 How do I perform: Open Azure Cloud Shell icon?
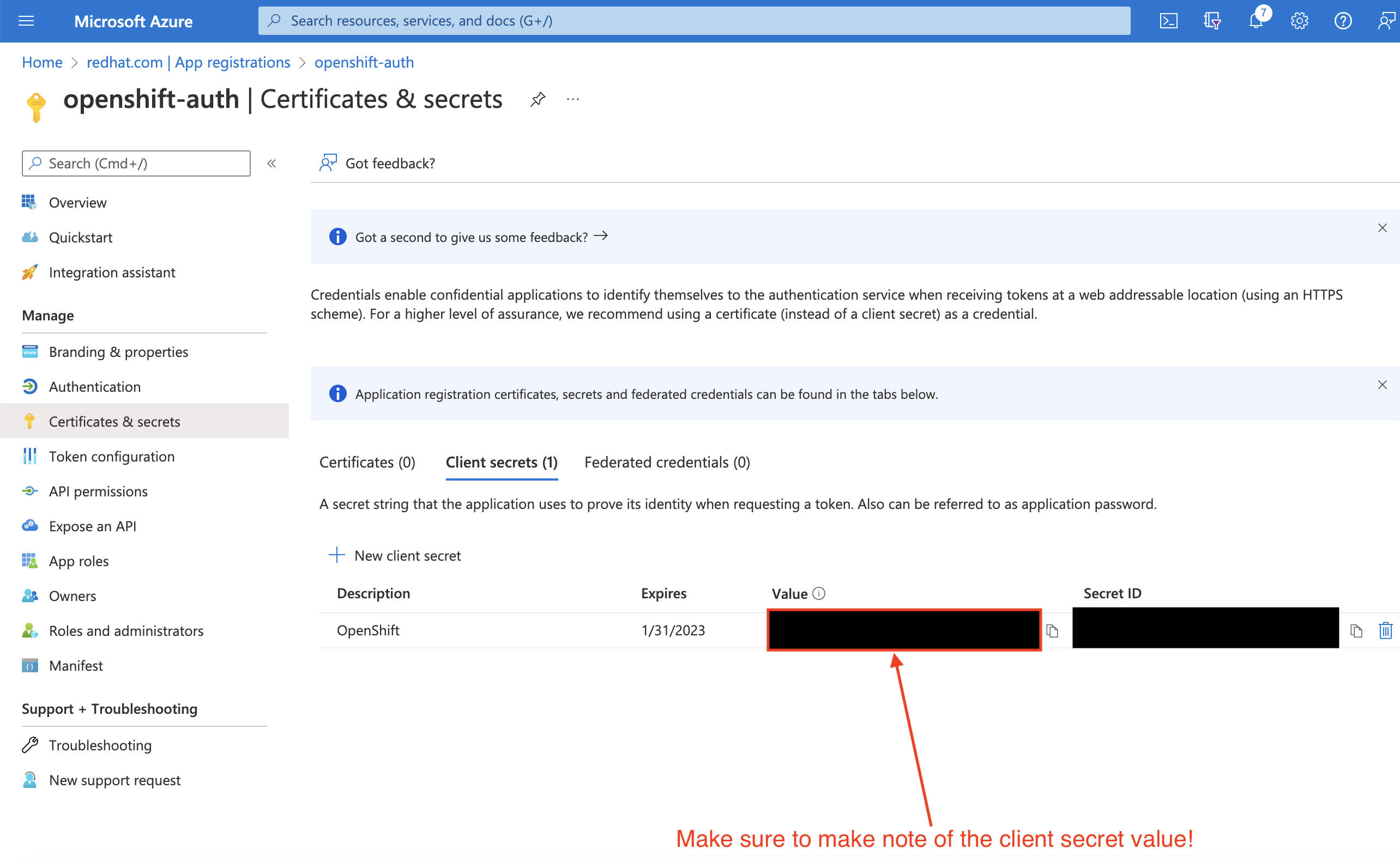point(1168,21)
